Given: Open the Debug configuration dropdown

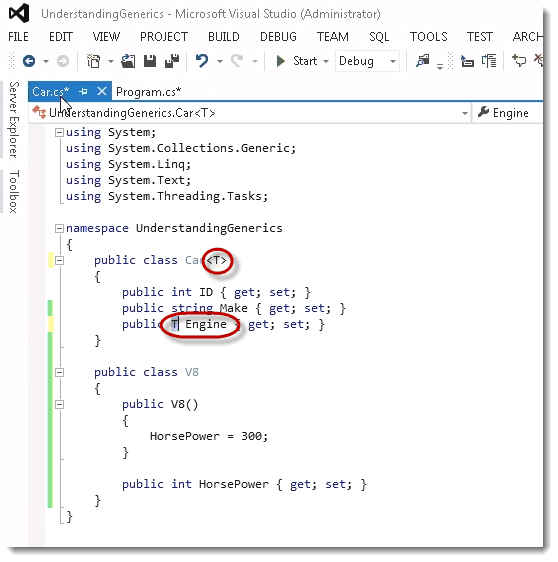Looking at the screenshot, I should pos(367,61).
